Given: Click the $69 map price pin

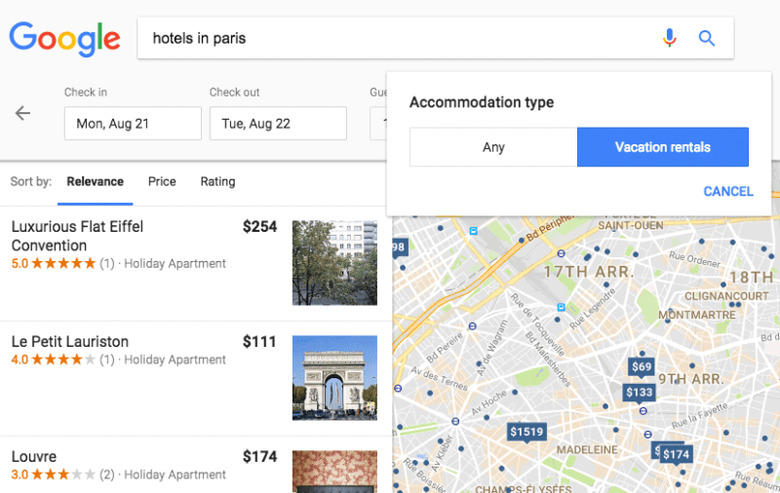Looking at the screenshot, I should pos(641,367).
